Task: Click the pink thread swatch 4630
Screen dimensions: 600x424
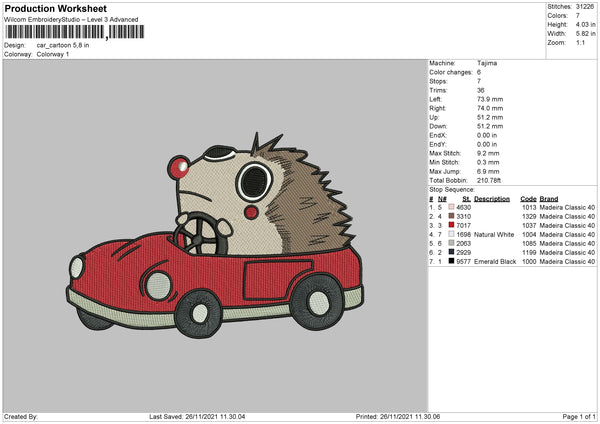Action: tap(452, 207)
